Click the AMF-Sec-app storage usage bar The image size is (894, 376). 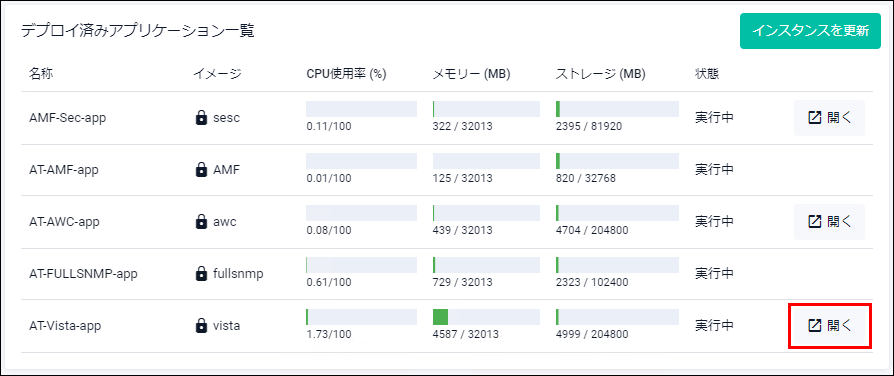617,109
